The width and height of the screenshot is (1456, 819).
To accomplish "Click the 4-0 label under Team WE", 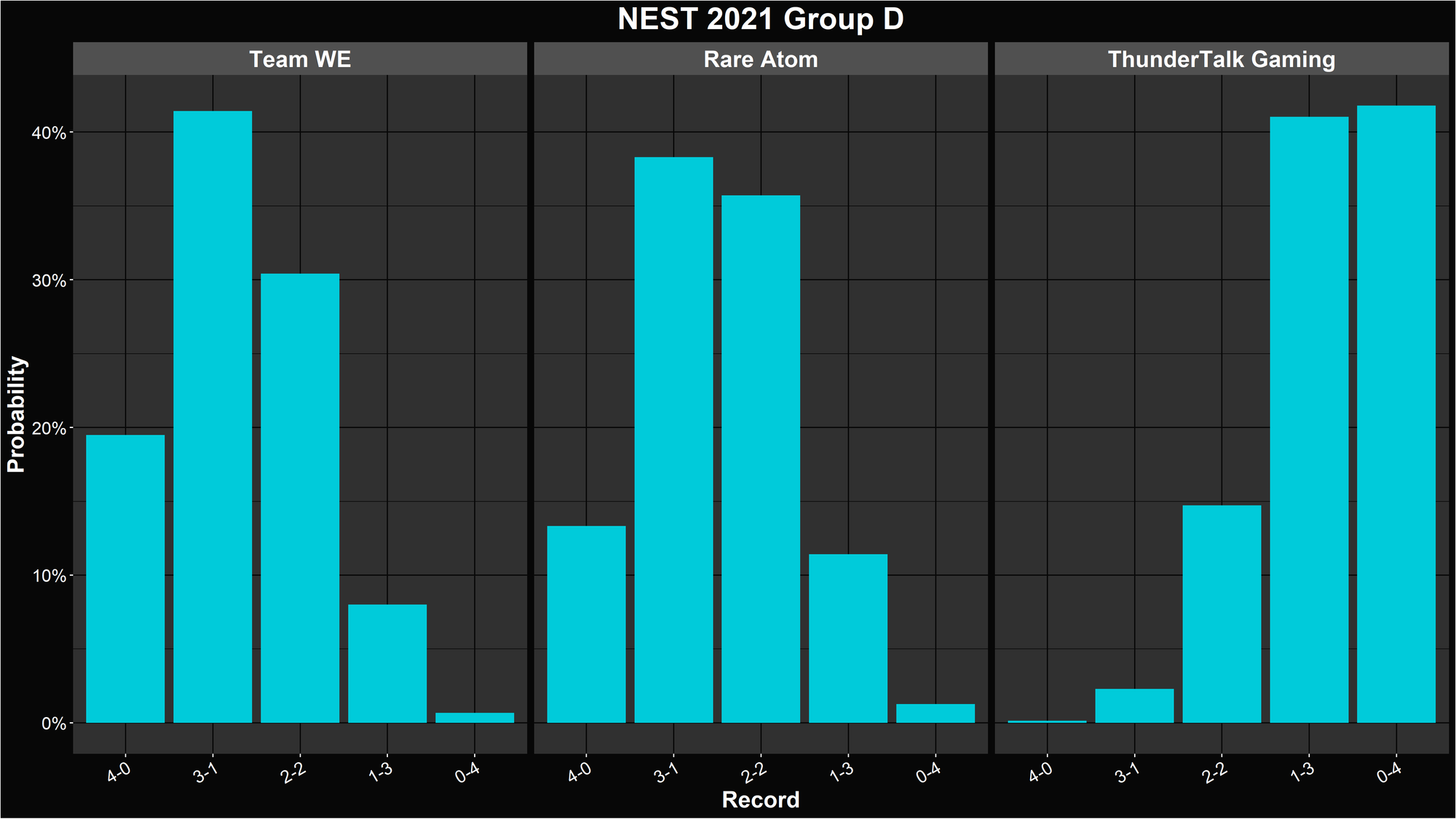I will point(119,773).
